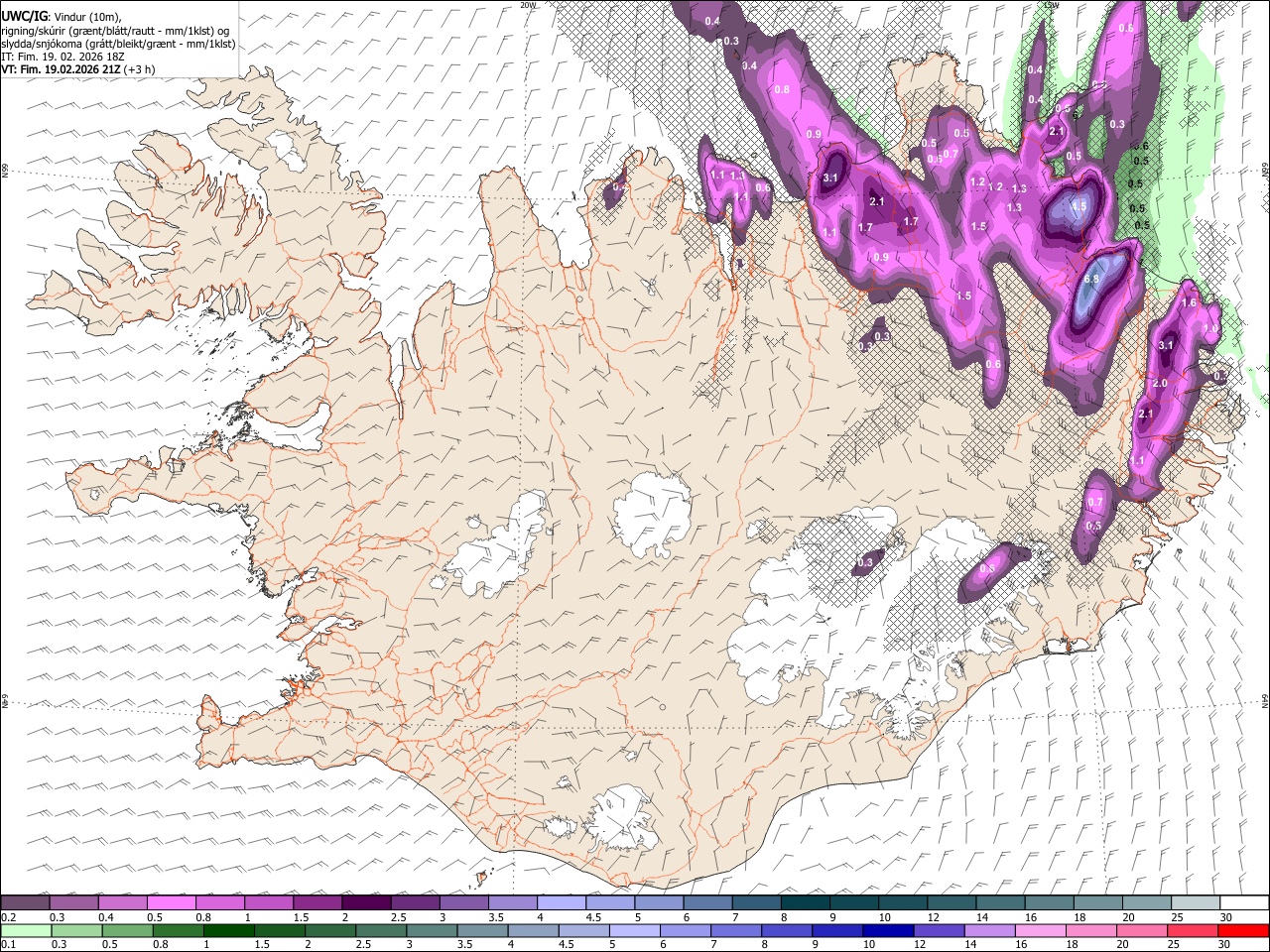Click the 4.5 precipitation value on the map

tap(1079, 206)
